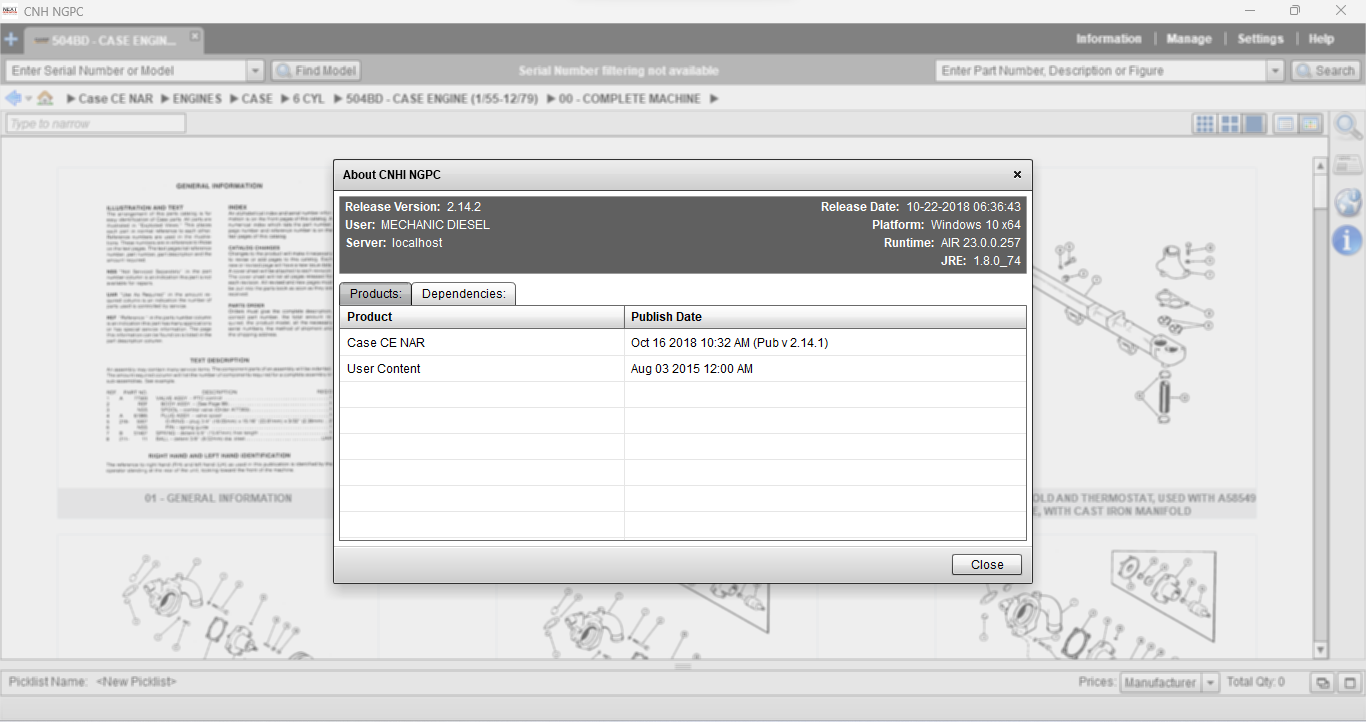Switch to small nine-tile thumbnail grid view
The width and height of the screenshot is (1366, 722).
pos(1205,124)
